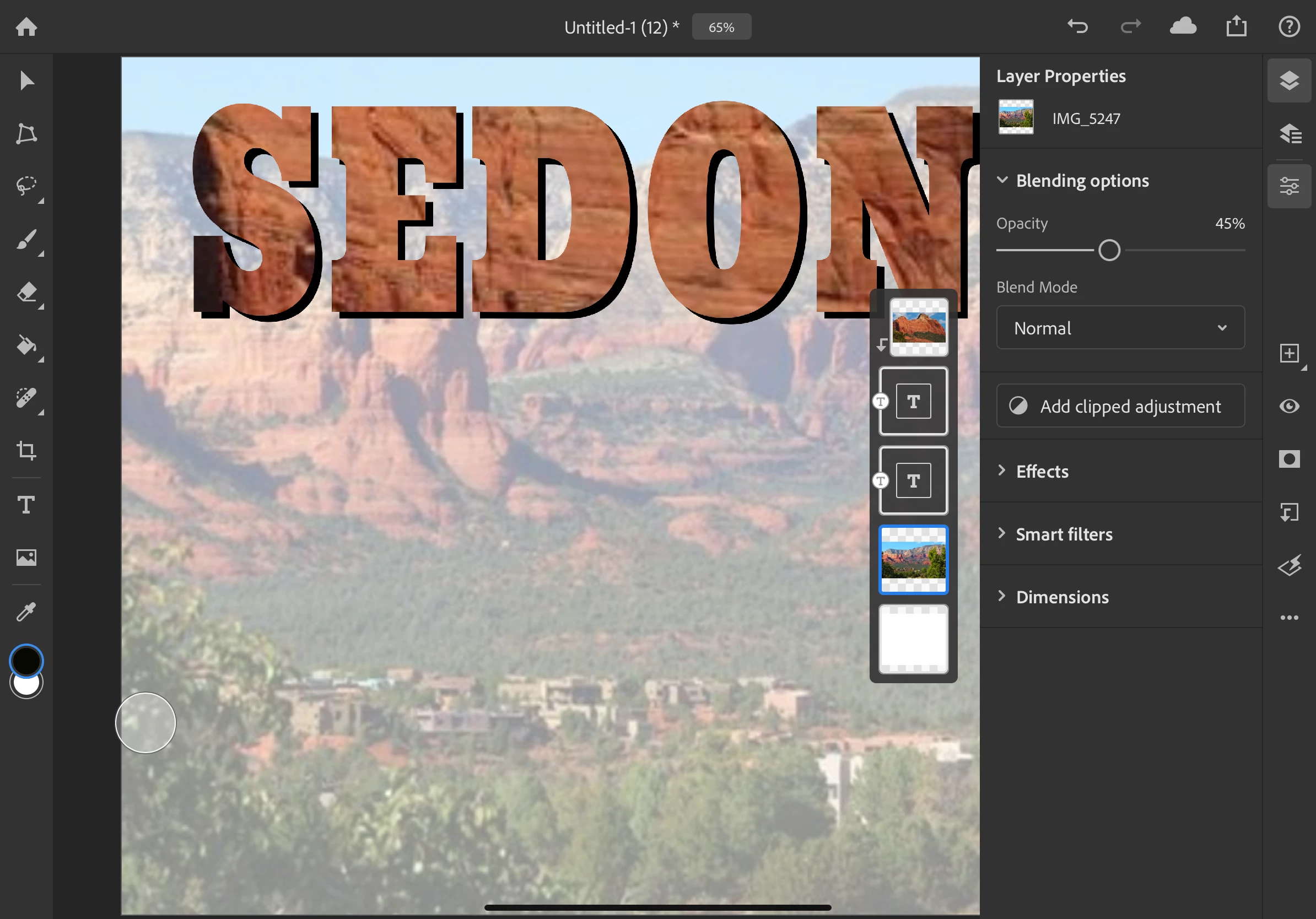Click Add clipped adjustment button
Screen dimensions: 1316x919
(x=1120, y=406)
